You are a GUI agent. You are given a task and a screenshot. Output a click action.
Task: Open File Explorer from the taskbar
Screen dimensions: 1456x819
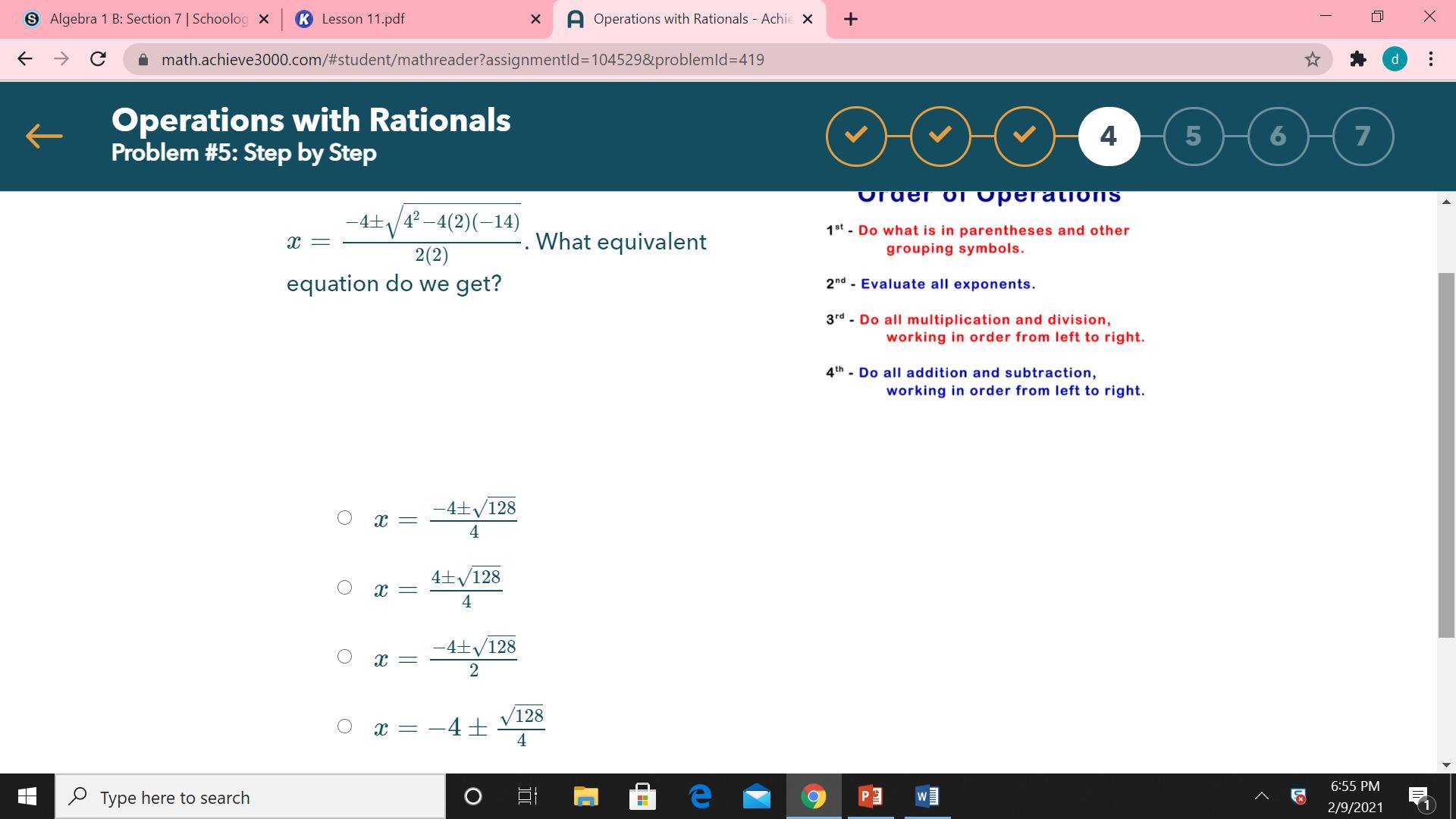click(585, 796)
